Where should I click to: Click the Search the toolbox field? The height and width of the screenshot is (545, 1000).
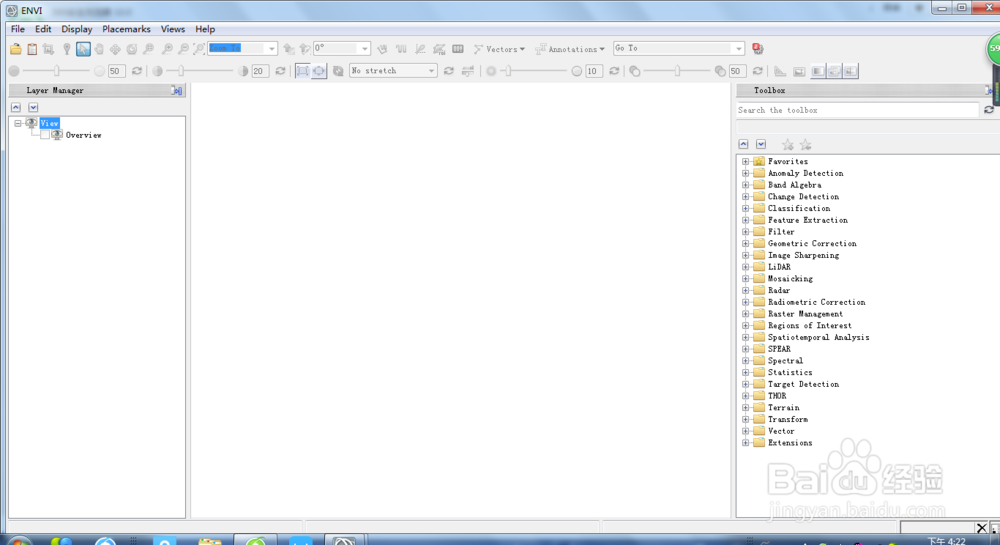tap(857, 110)
